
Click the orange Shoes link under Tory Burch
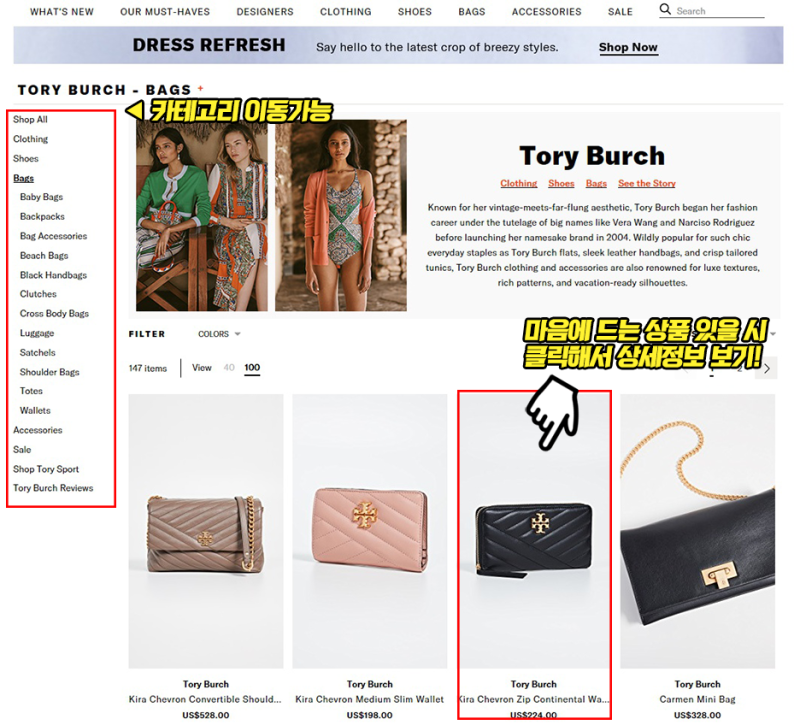pyautogui.click(x=561, y=183)
